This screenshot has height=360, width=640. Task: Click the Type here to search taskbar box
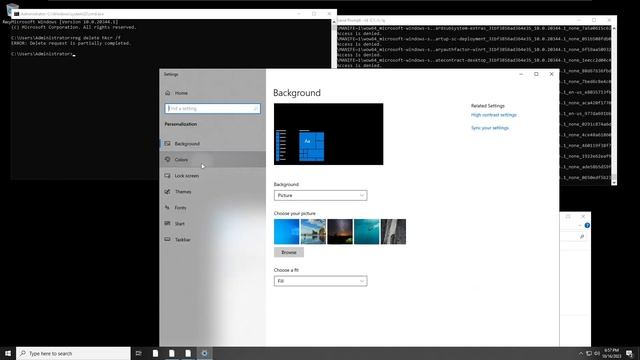tap(73, 353)
